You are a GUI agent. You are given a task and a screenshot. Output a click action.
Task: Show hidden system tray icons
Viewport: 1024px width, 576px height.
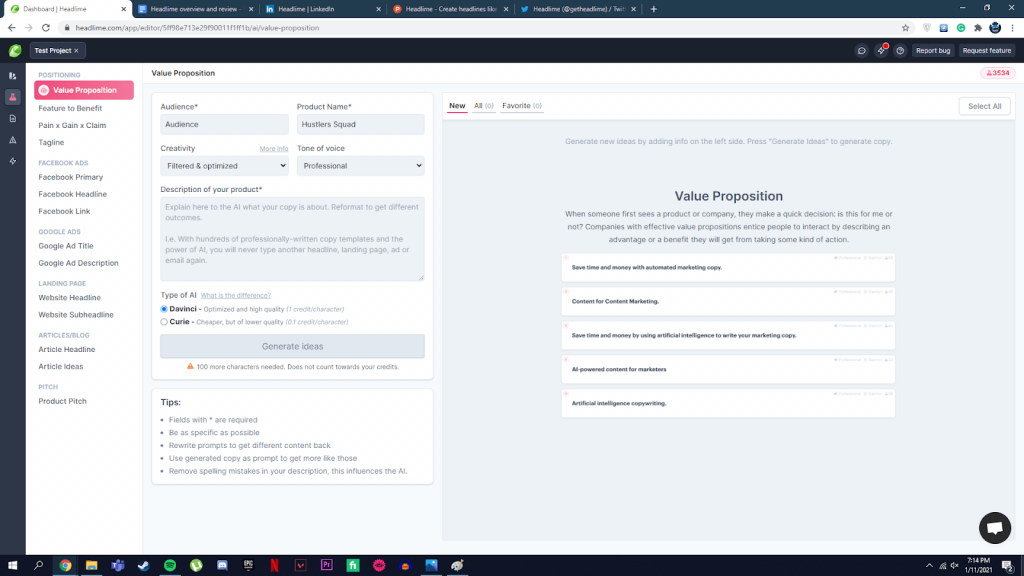click(929, 566)
